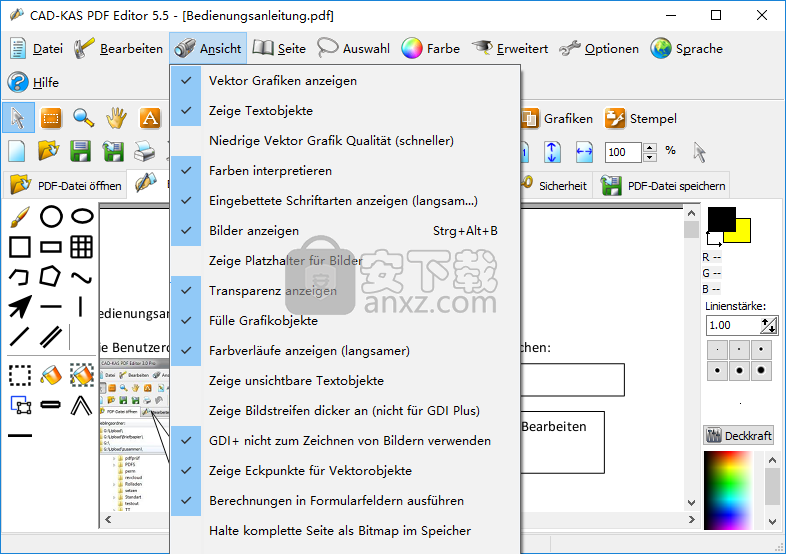The image size is (786, 554).
Task: Open the Bearbeiten menu
Action: [x=118, y=49]
